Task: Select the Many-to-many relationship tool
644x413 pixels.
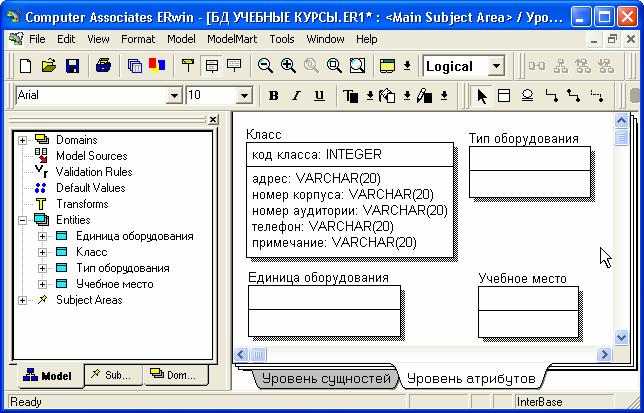Action: tap(573, 96)
